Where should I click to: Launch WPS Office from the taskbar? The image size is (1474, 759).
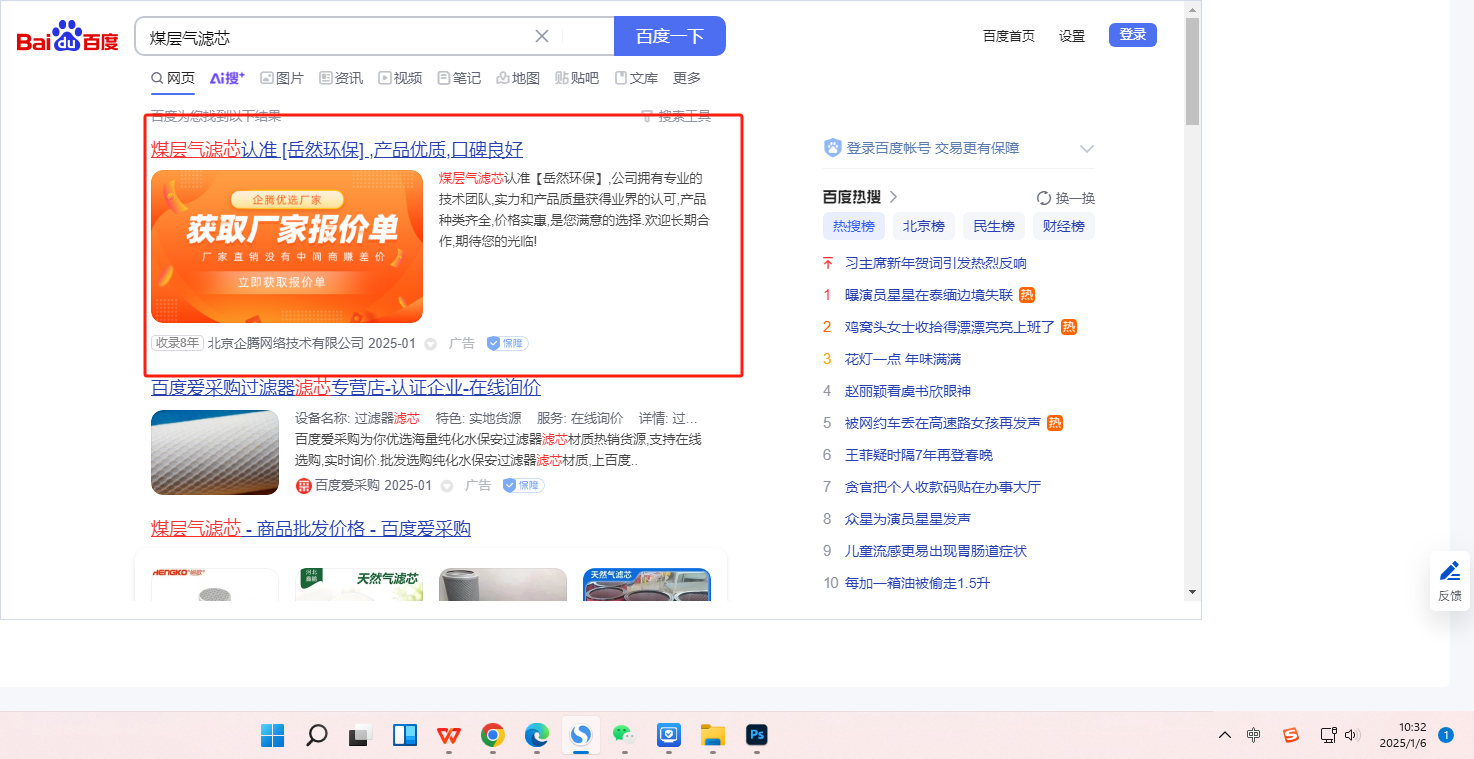tap(448, 736)
